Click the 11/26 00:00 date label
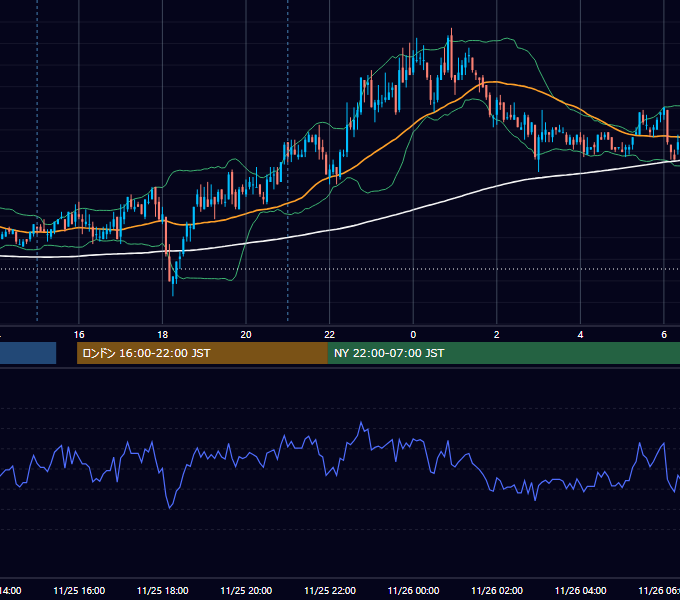This screenshot has height=600, width=680. [413, 590]
